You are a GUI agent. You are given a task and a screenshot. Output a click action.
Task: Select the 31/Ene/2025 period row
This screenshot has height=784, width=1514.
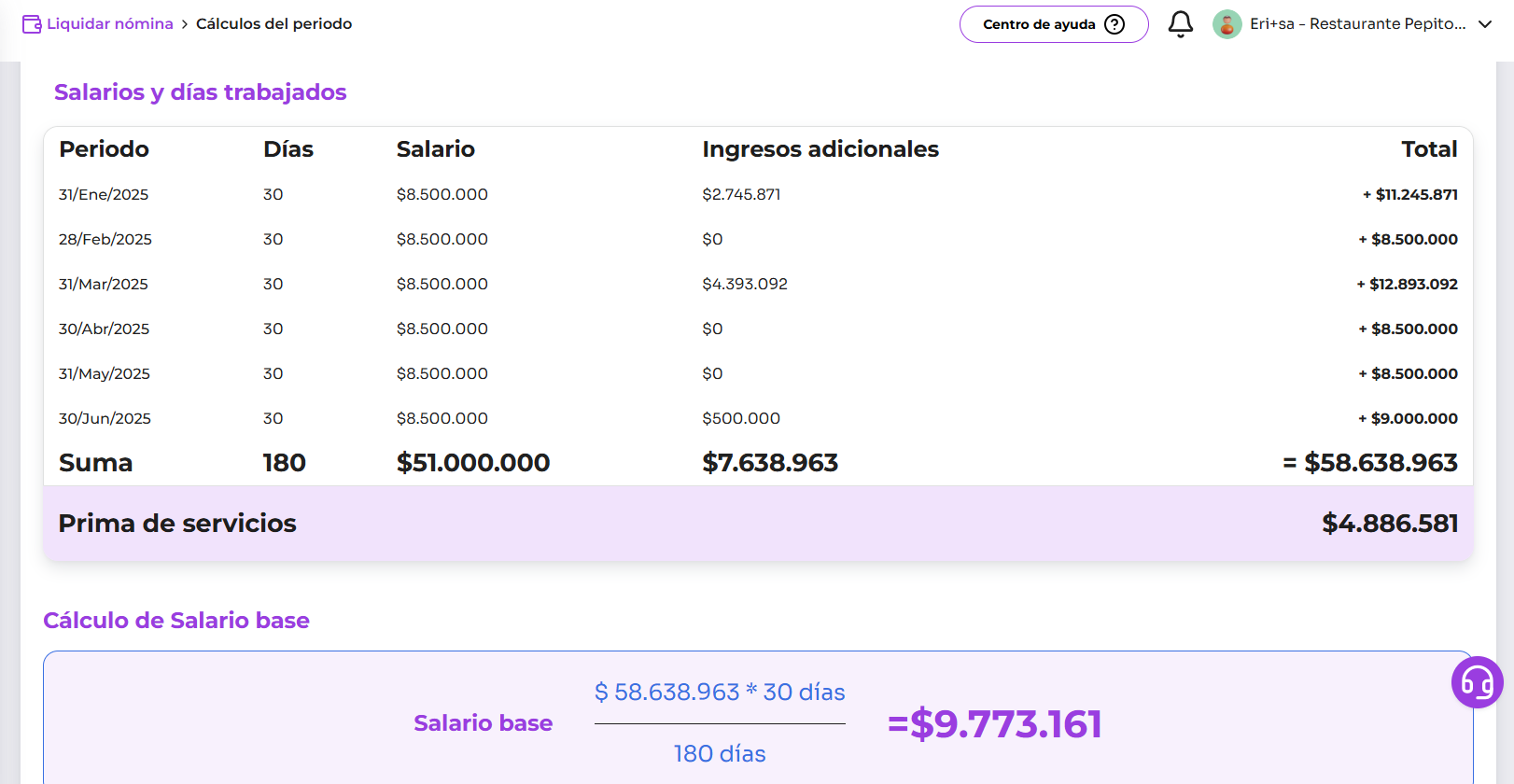[104, 194]
